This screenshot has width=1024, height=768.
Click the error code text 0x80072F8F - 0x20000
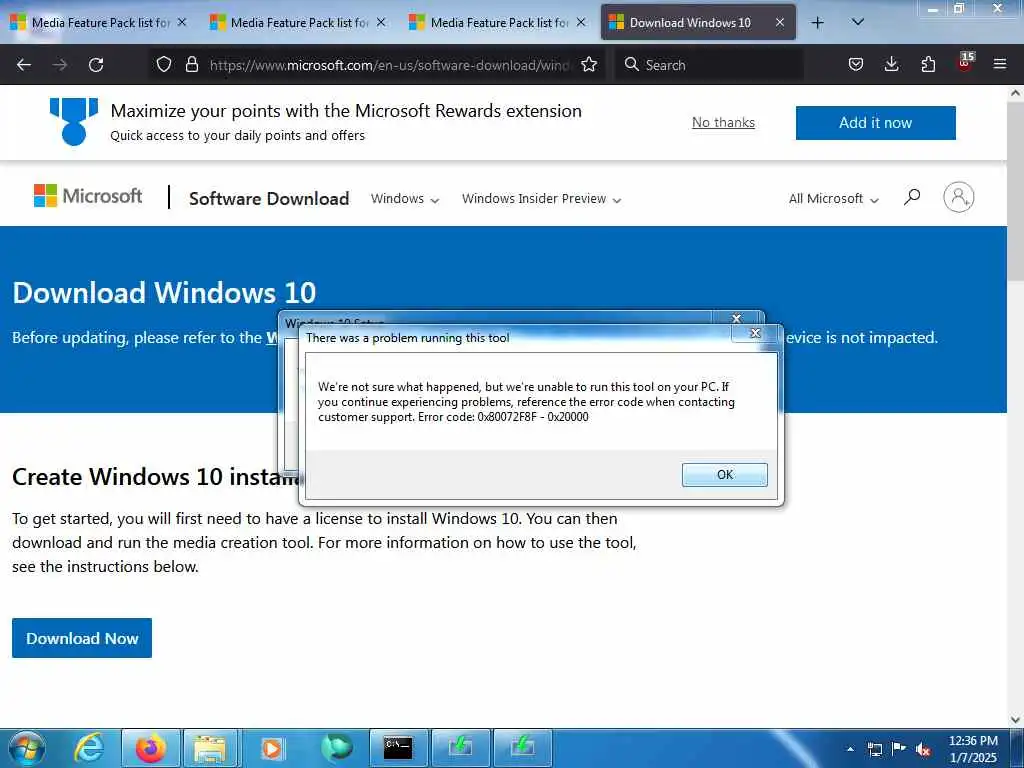tap(532, 417)
